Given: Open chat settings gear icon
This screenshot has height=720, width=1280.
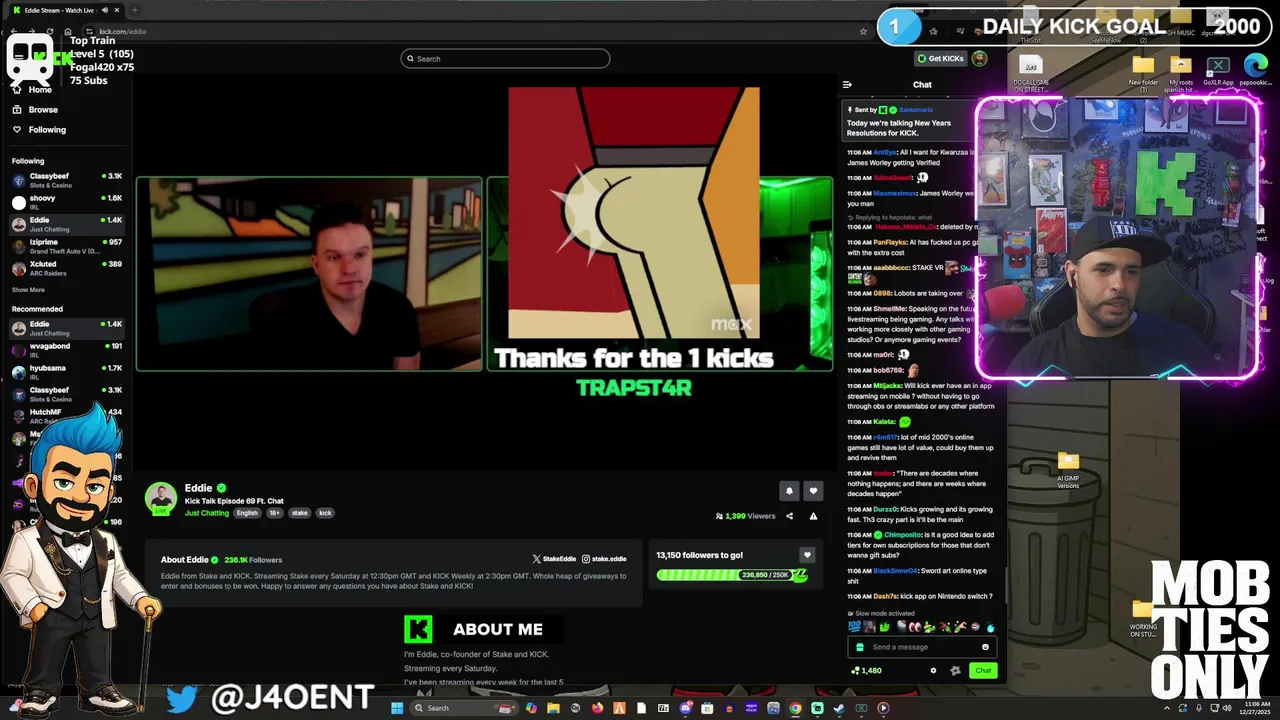Looking at the screenshot, I should pyautogui.click(x=933, y=670).
